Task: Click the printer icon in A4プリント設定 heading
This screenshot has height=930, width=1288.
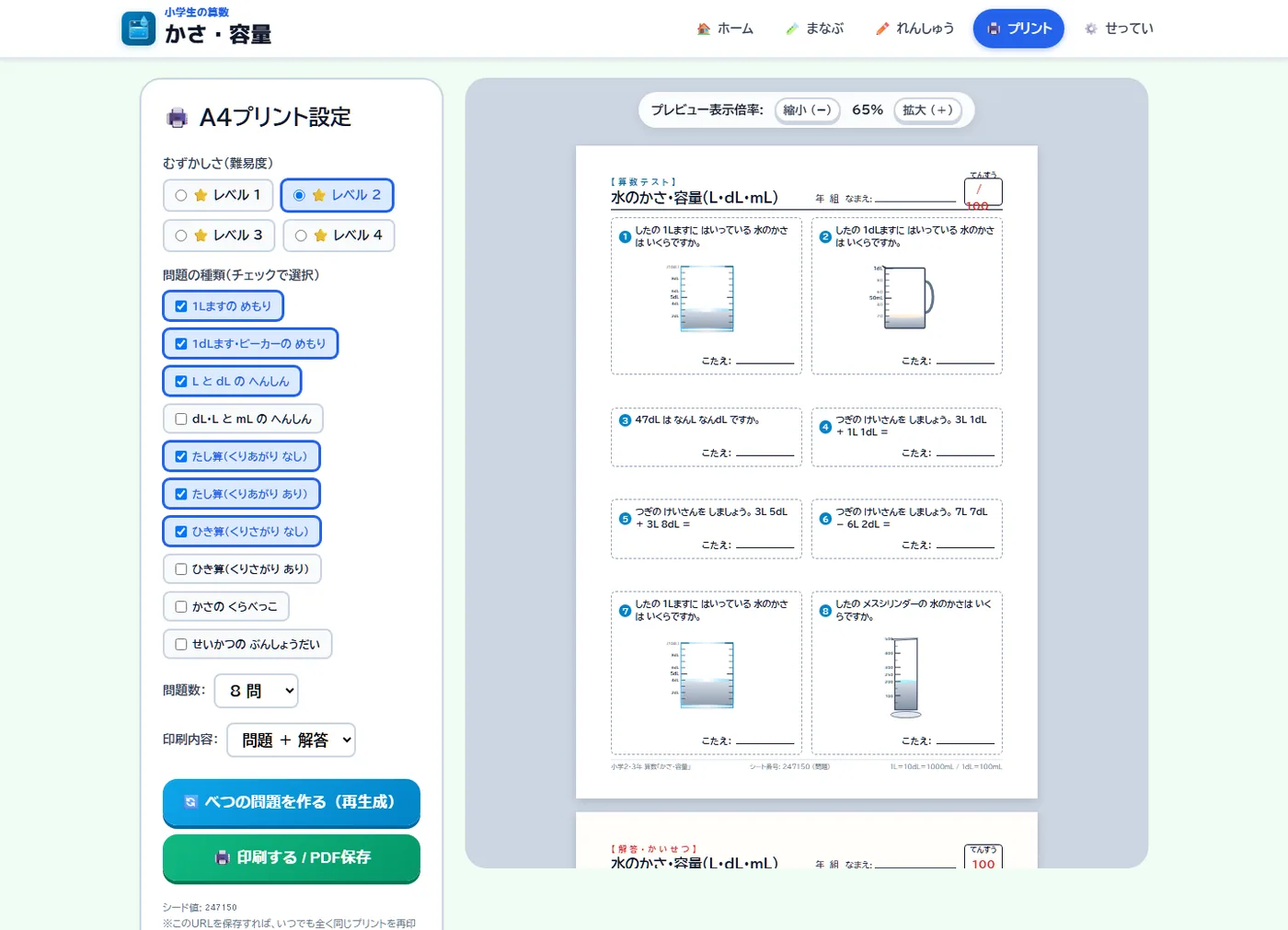Action: (x=177, y=118)
